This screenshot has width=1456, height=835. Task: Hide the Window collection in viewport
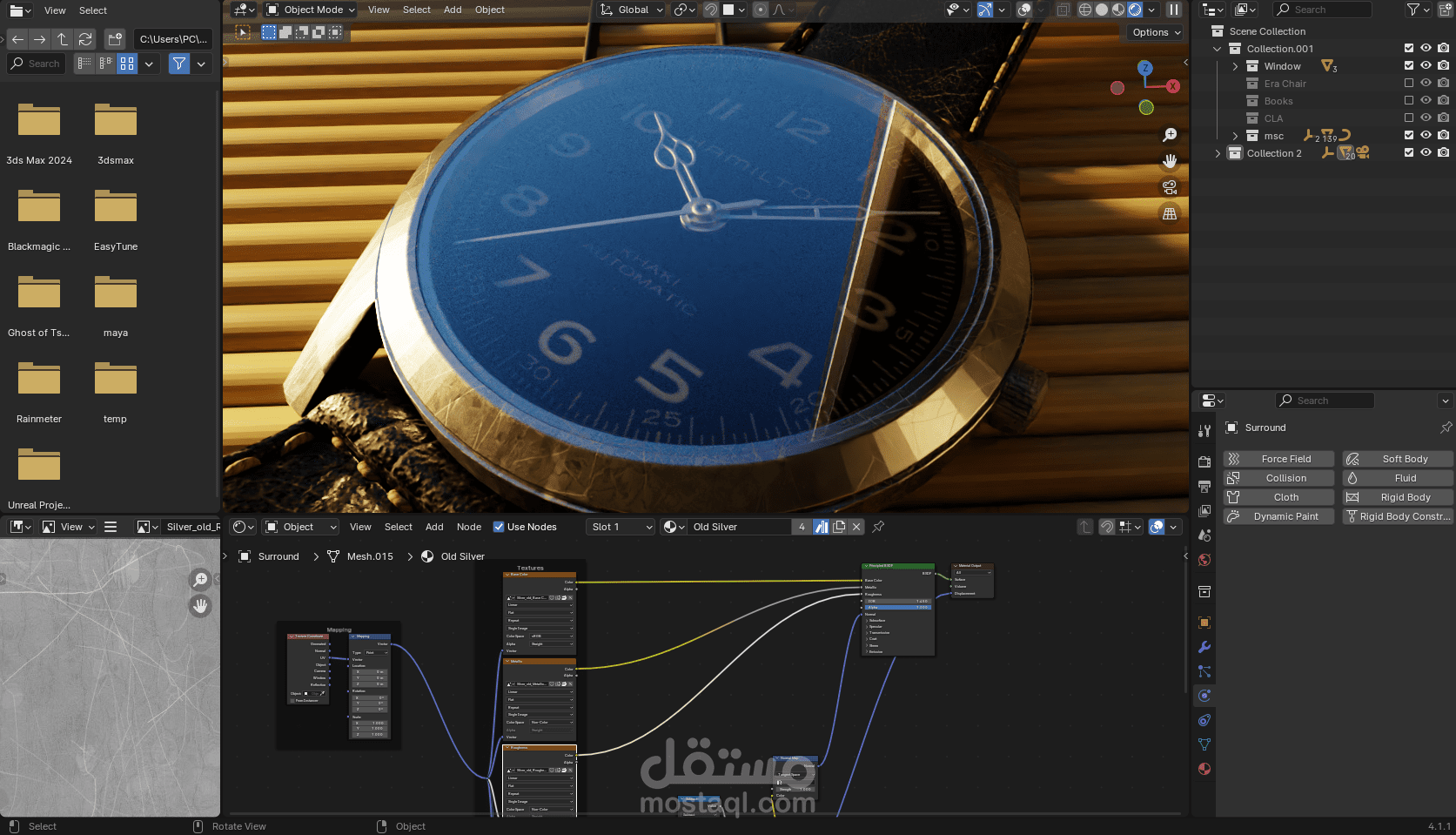[x=1426, y=66]
